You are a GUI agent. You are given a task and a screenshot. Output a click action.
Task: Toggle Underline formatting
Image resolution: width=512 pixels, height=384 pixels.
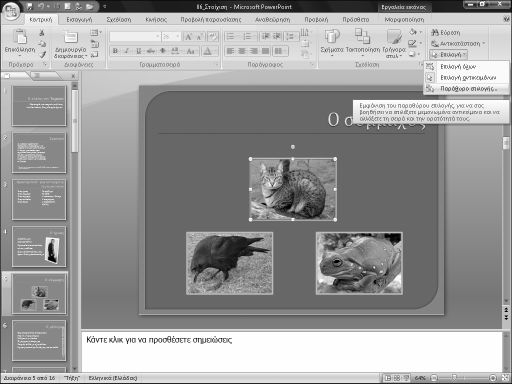pos(139,51)
